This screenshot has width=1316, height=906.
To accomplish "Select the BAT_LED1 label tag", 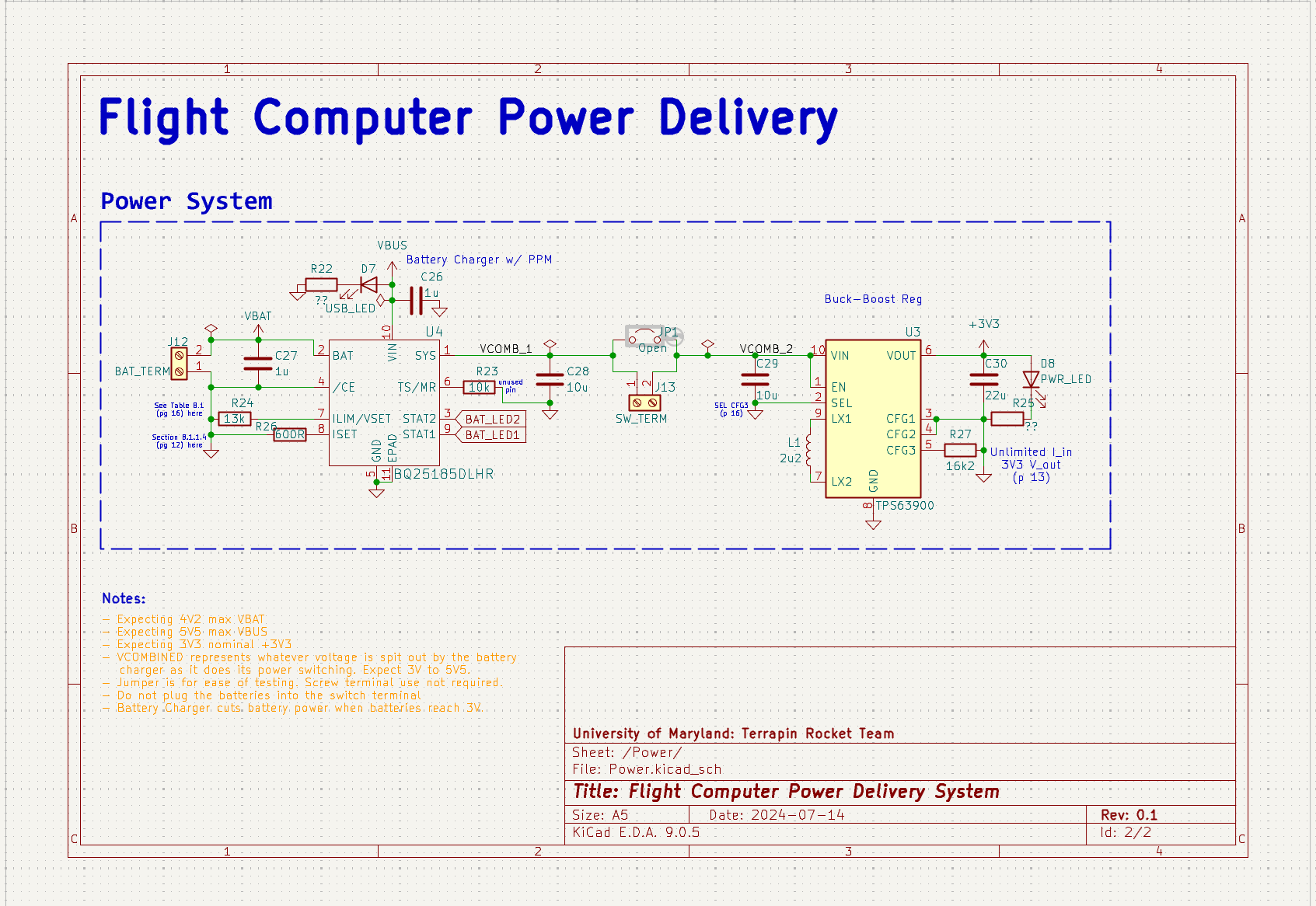I will (x=490, y=434).
